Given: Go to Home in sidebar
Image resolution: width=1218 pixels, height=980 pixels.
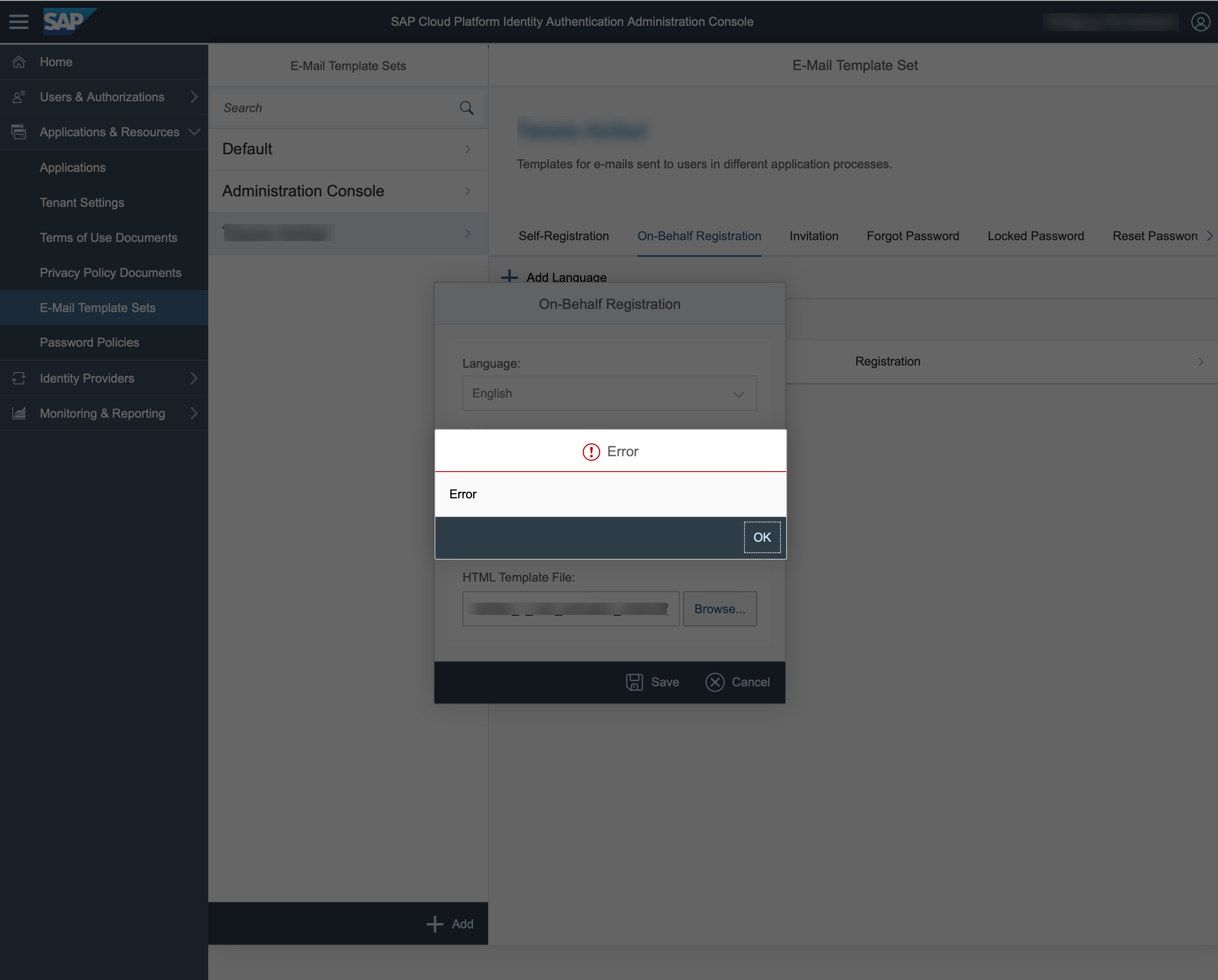Looking at the screenshot, I should tap(104, 62).
